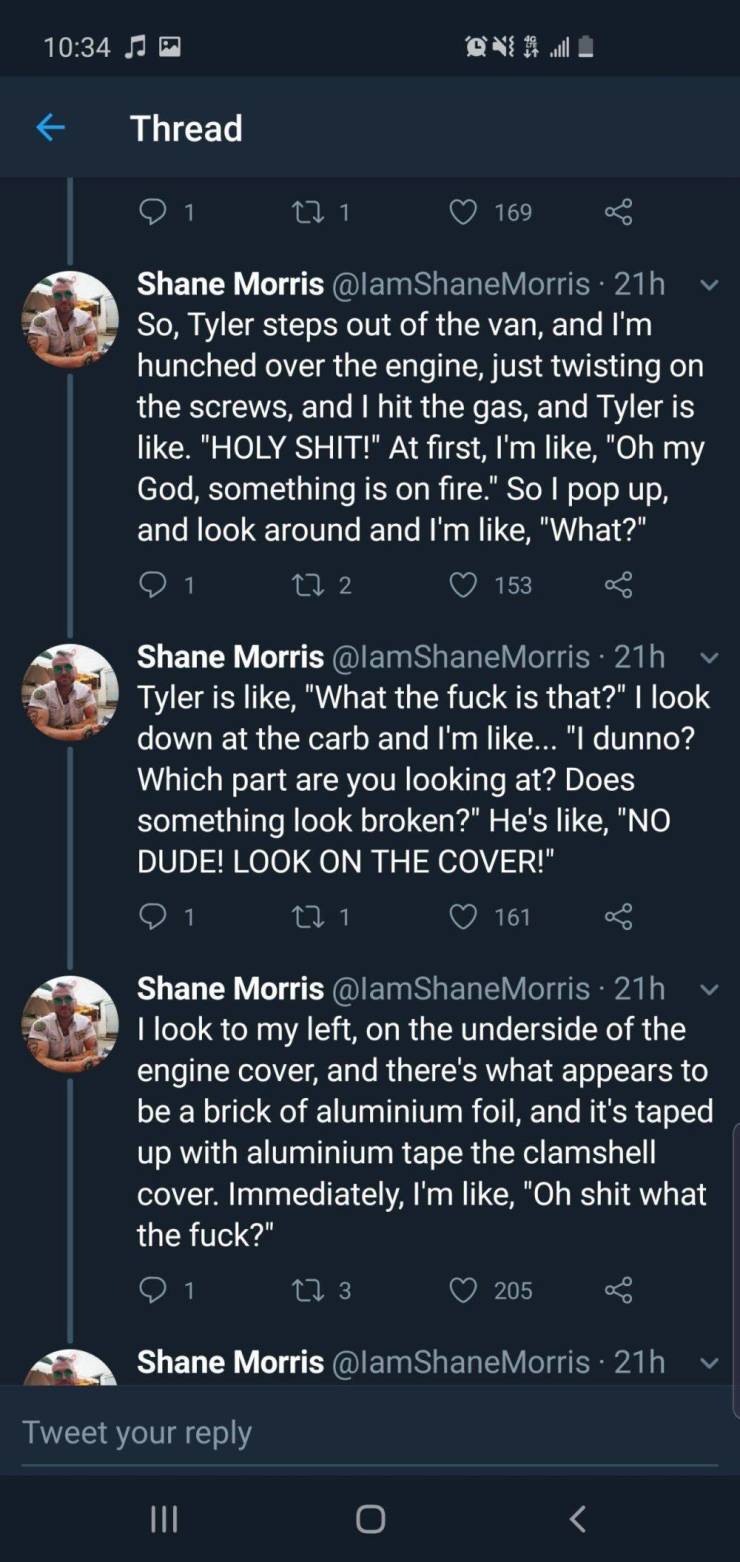The height and width of the screenshot is (1562, 740).
Task: Like the tweet showing 153 likes
Action: [462, 585]
